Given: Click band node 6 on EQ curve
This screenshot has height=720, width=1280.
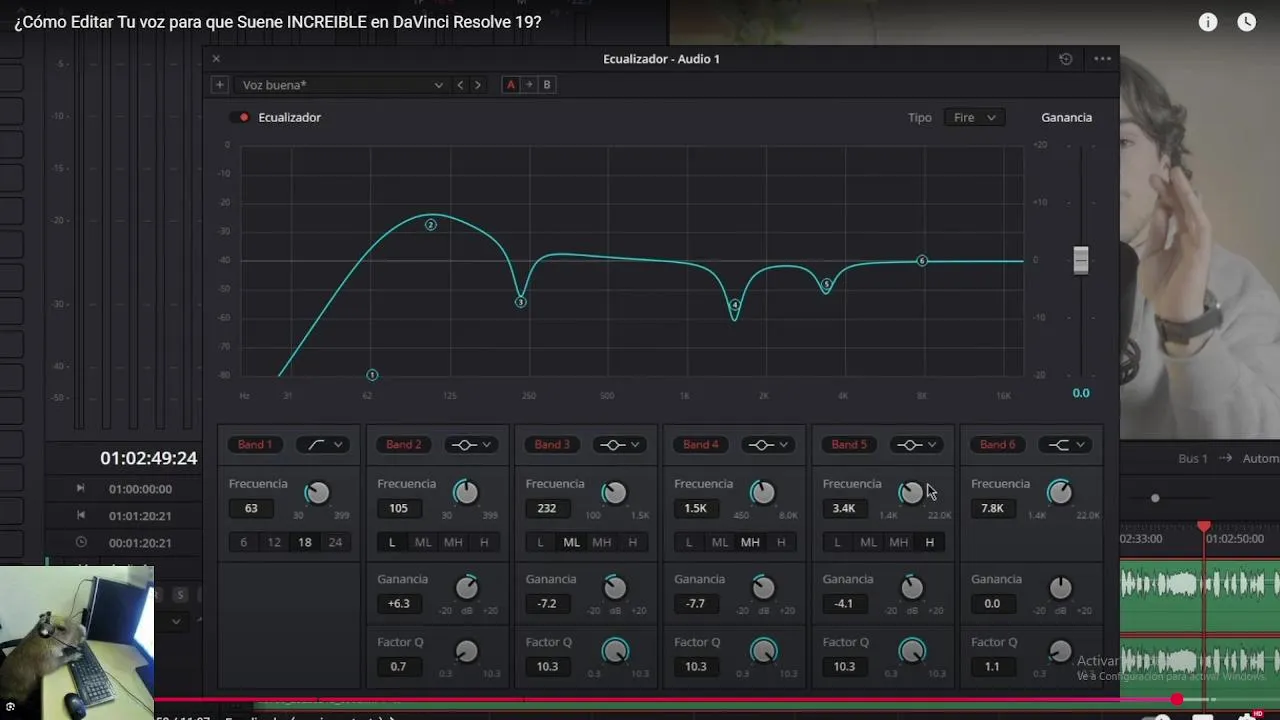Looking at the screenshot, I should (922, 261).
